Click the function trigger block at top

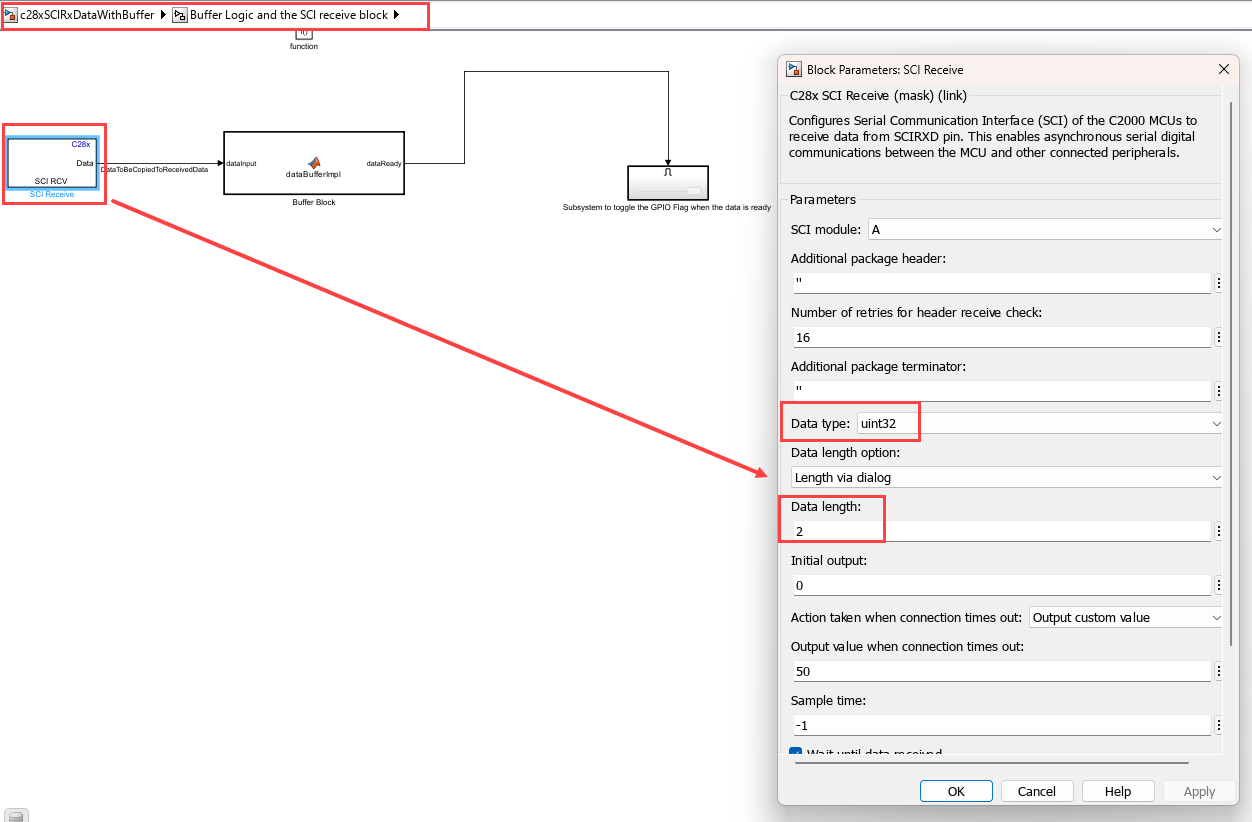(304, 34)
